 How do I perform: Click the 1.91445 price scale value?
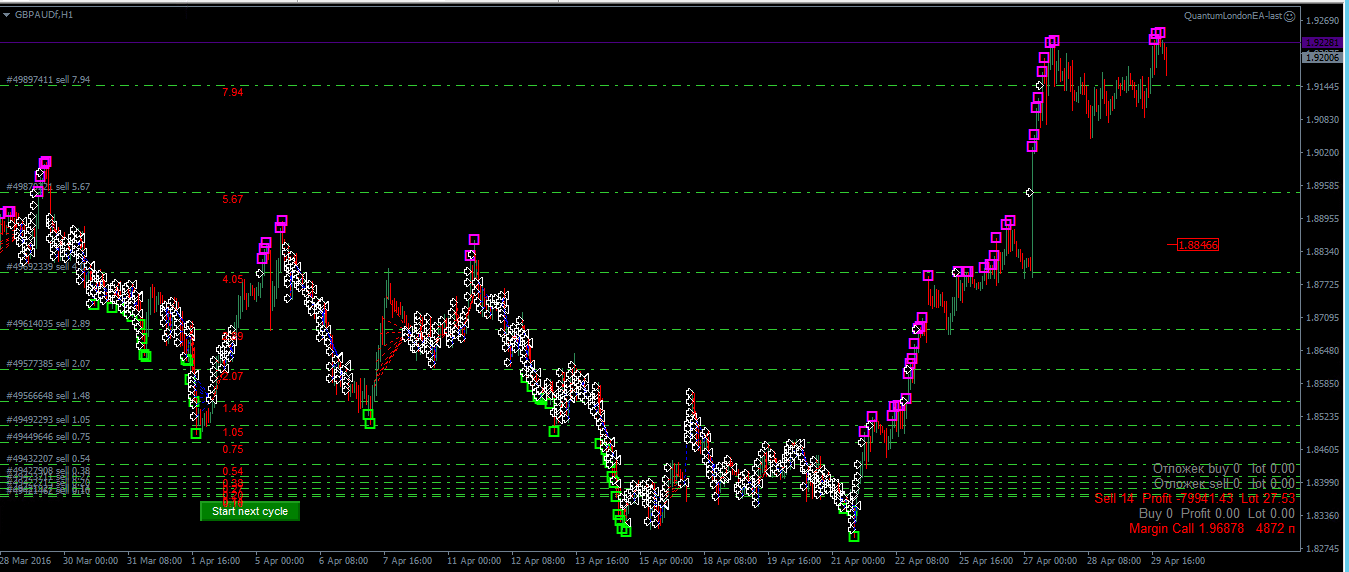coord(1324,86)
